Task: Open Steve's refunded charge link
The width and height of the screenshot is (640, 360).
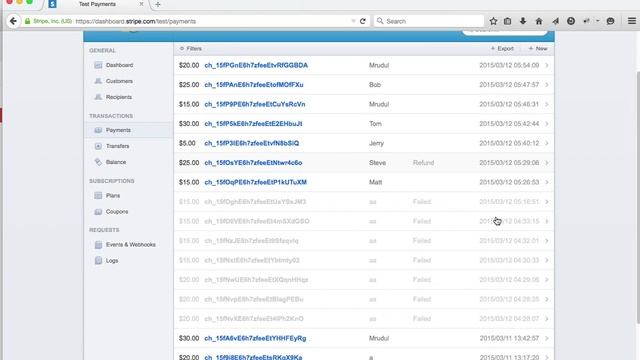Action: [x=253, y=163]
